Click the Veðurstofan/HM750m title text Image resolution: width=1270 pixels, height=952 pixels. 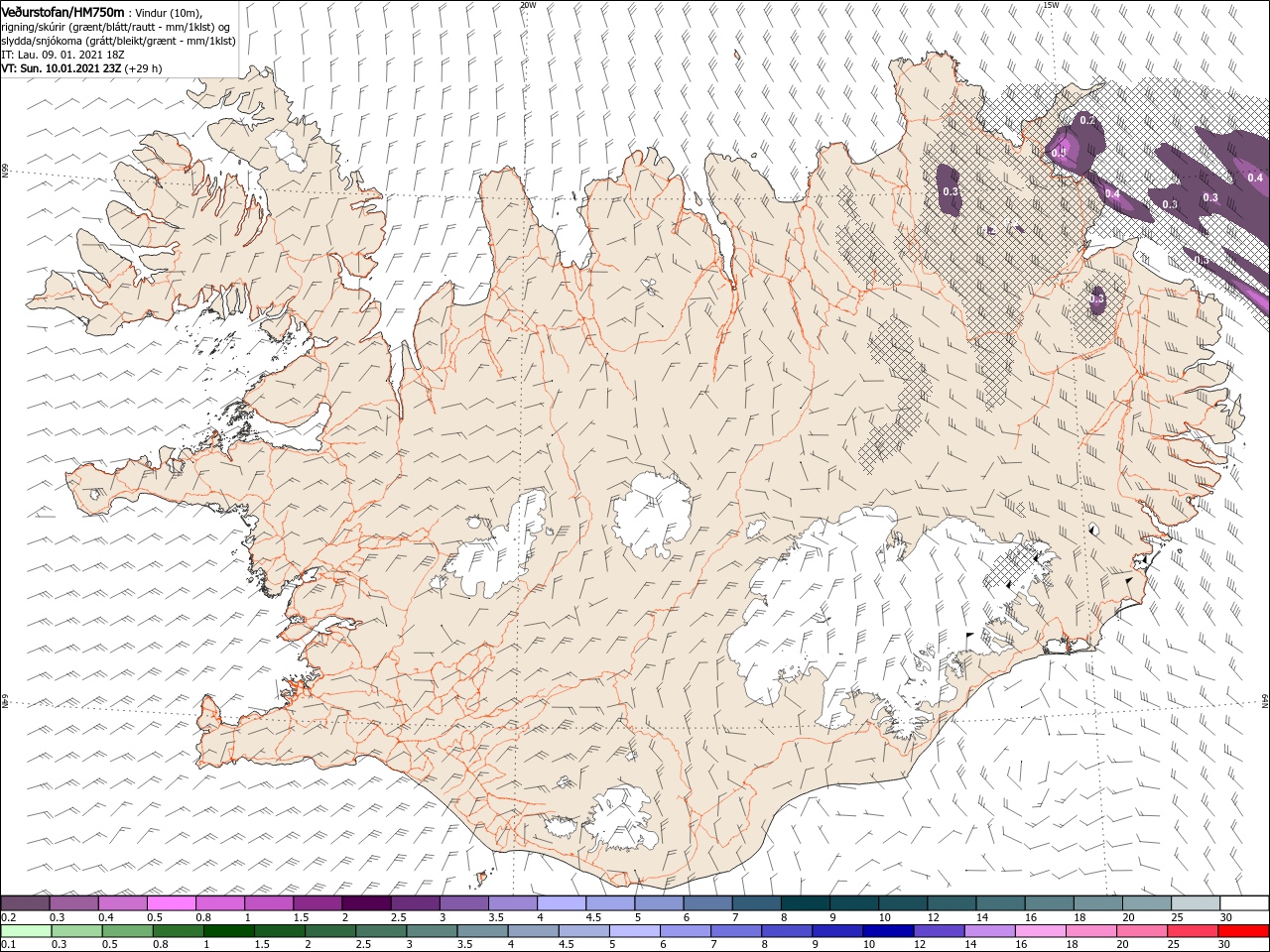(x=63, y=12)
